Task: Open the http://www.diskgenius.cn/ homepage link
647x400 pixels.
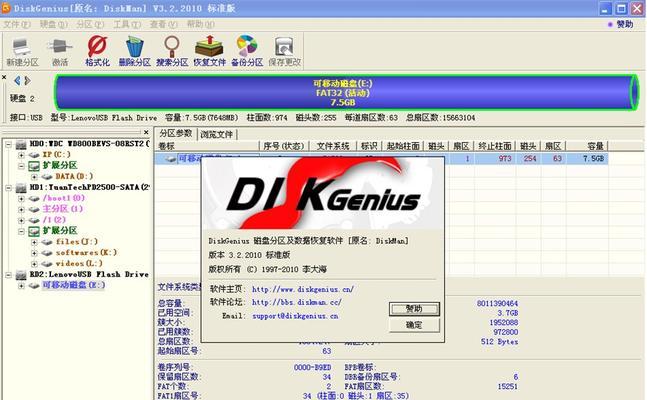Action: [303, 289]
